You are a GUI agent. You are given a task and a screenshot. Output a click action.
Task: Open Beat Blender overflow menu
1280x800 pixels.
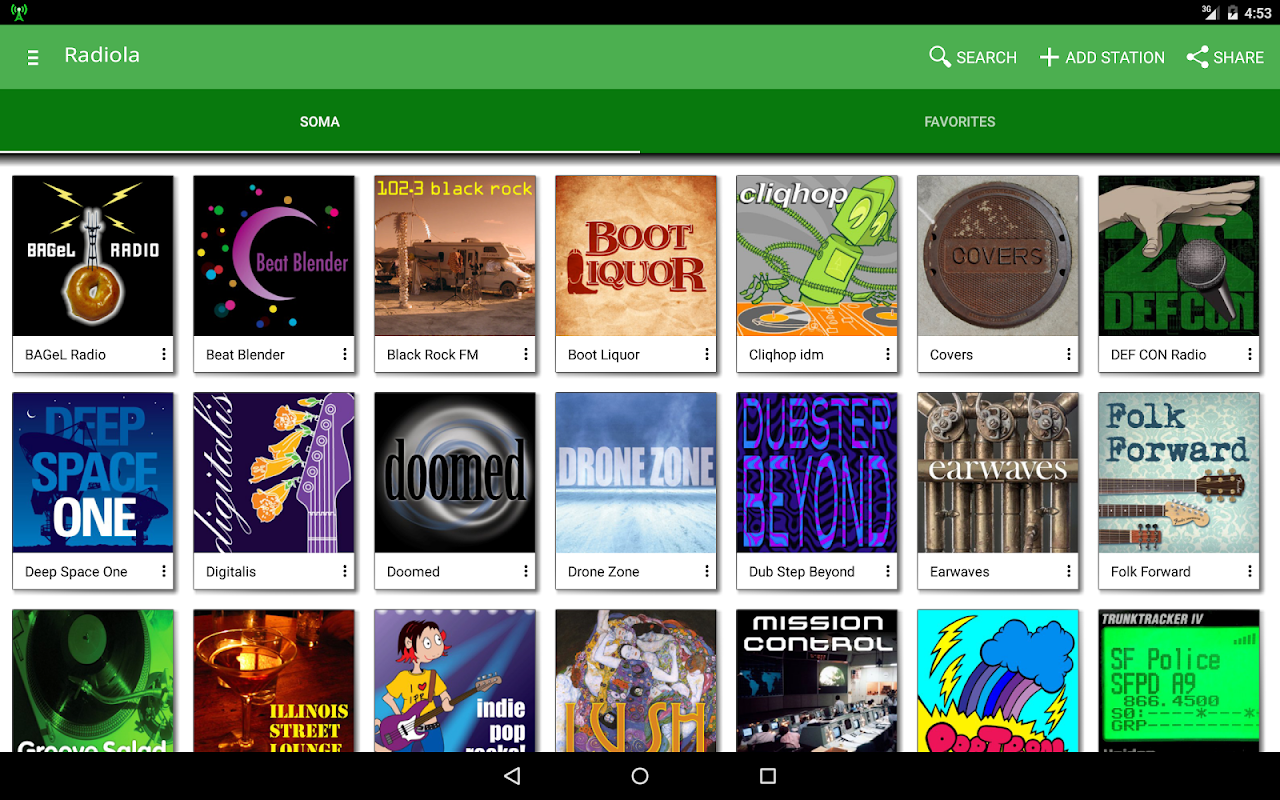coord(345,354)
